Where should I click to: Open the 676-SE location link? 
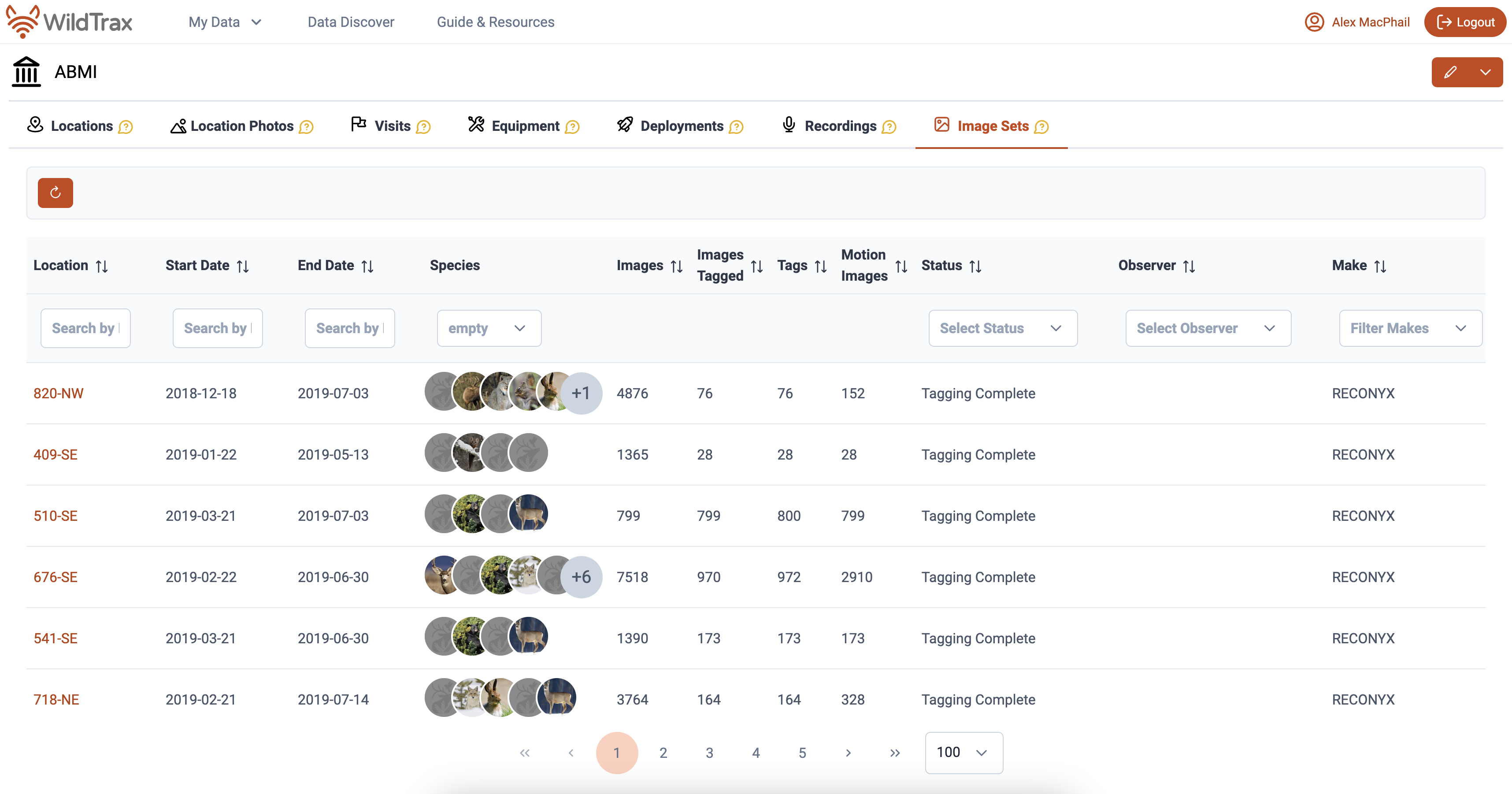[x=55, y=577]
